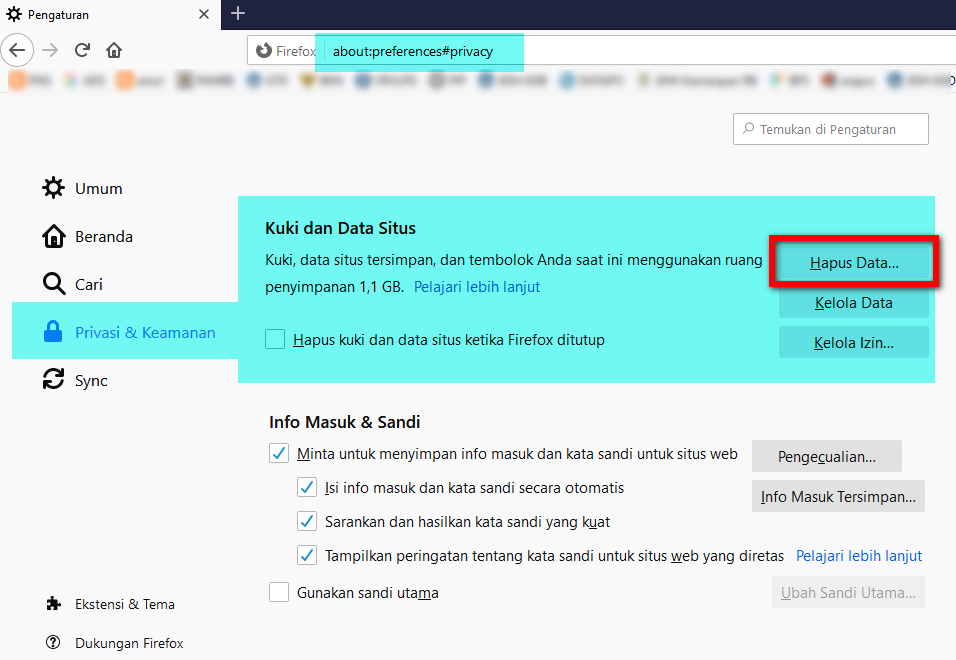Open the Beranda settings category
Viewport: 956px width, 660px height.
(88, 236)
